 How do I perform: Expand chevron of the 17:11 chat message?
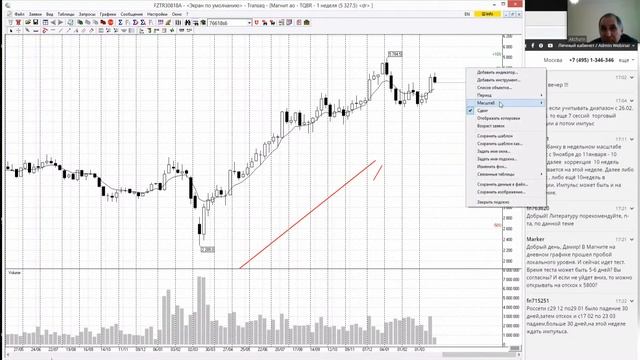pyautogui.click(x=632, y=140)
